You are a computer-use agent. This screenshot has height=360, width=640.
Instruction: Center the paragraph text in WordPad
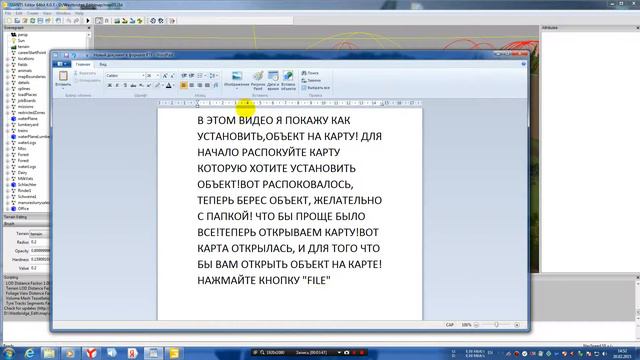(x=191, y=85)
